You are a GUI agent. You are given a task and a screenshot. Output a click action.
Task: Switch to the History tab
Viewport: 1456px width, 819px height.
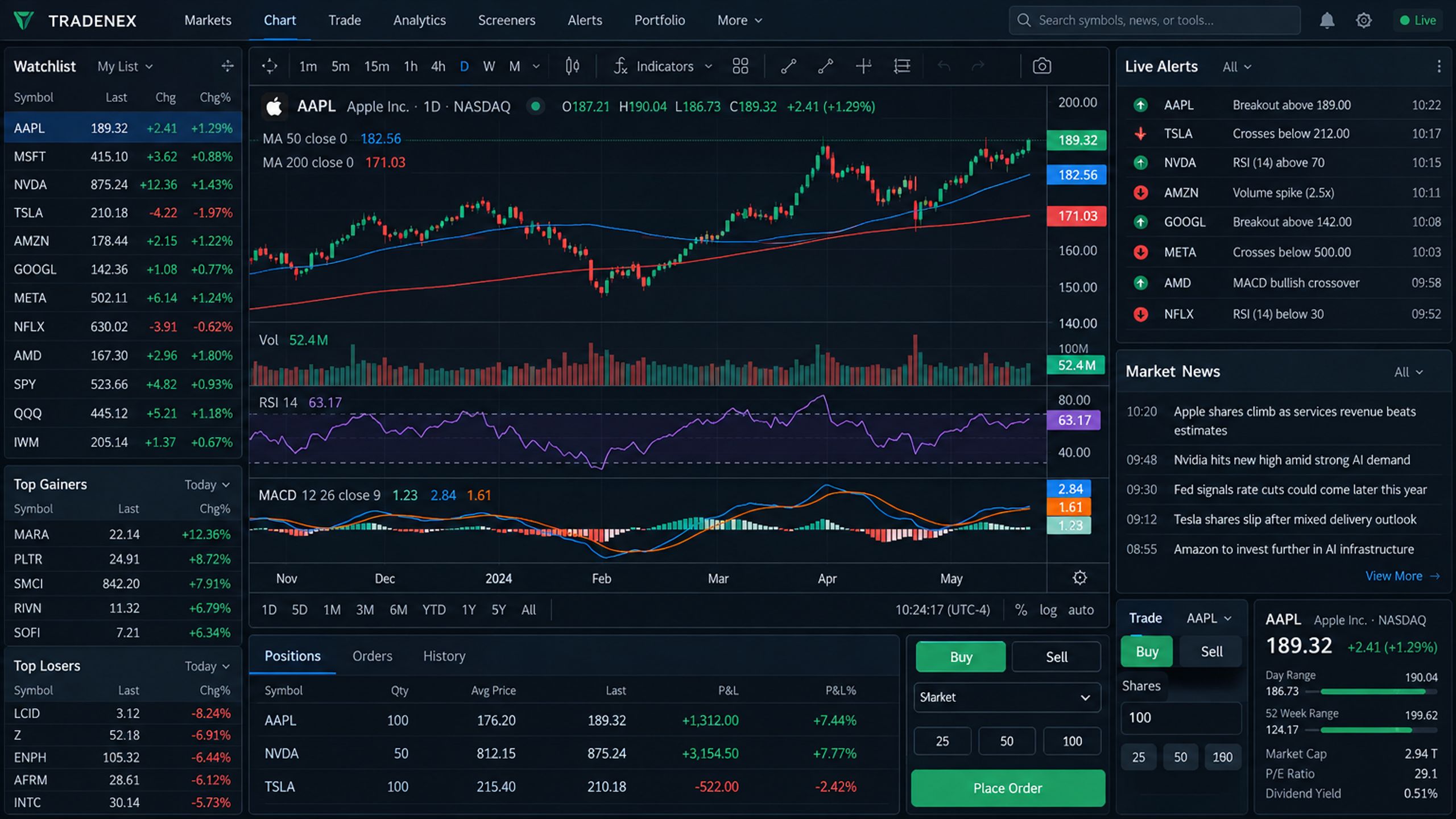[x=444, y=656]
